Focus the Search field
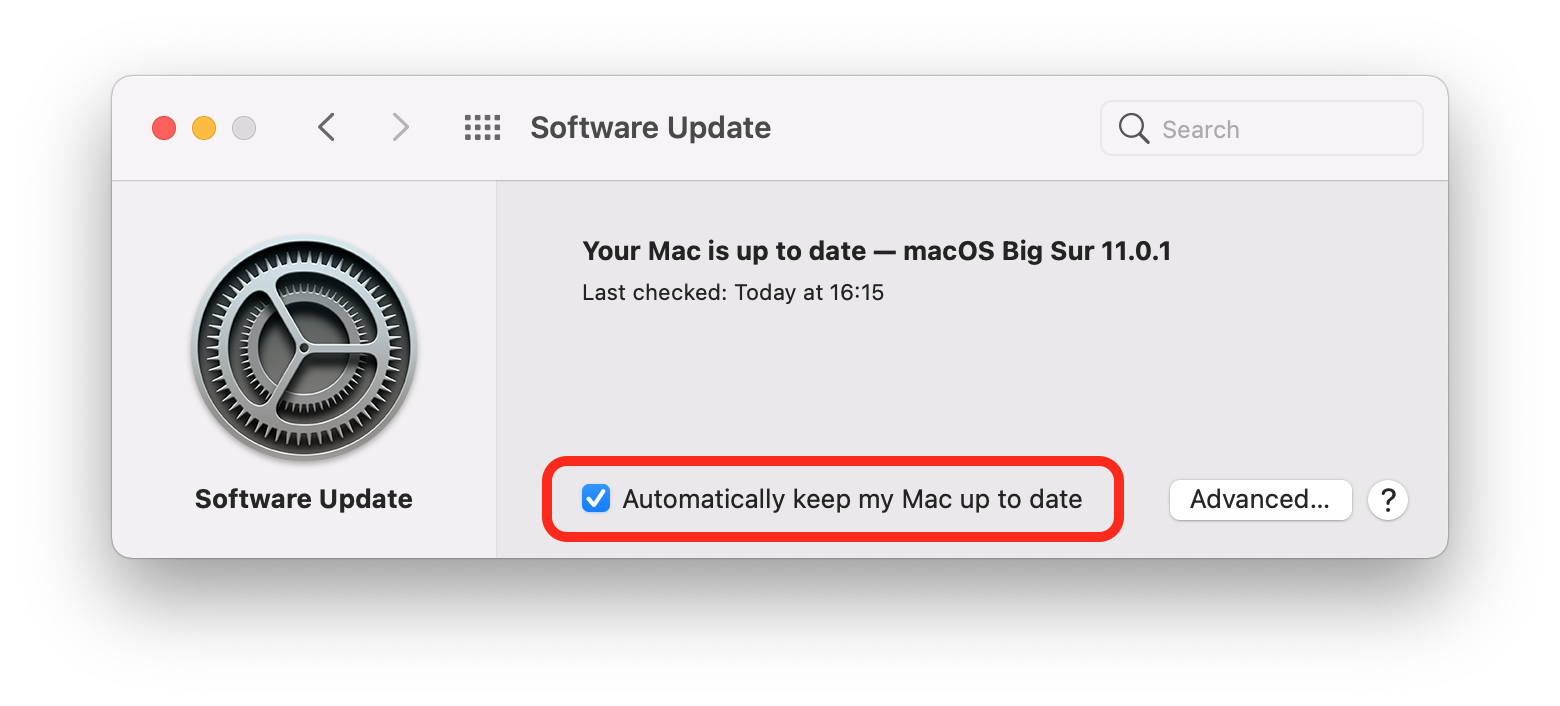The width and height of the screenshot is (1560, 706). (x=1261, y=128)
